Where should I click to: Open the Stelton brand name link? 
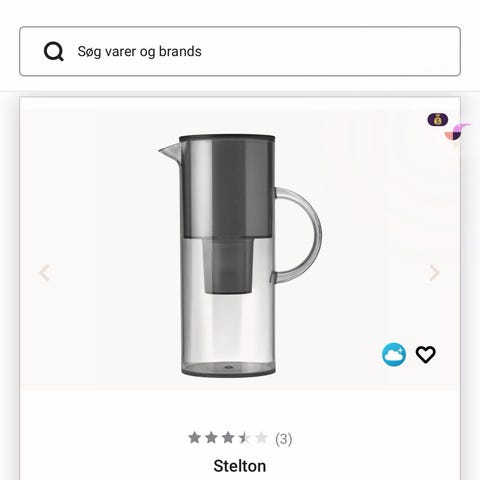[240, 466]
